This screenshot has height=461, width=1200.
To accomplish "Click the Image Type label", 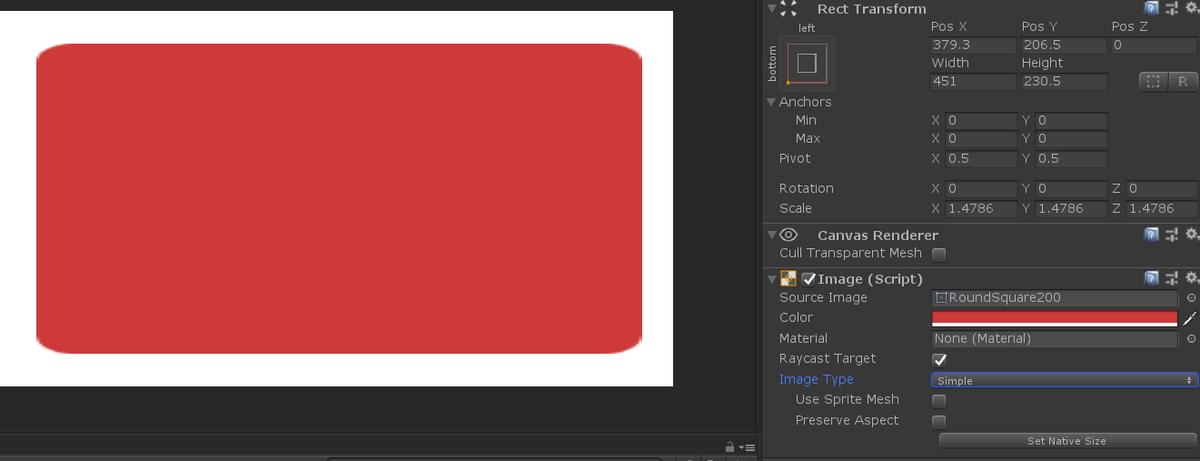I will pos(816,380).
